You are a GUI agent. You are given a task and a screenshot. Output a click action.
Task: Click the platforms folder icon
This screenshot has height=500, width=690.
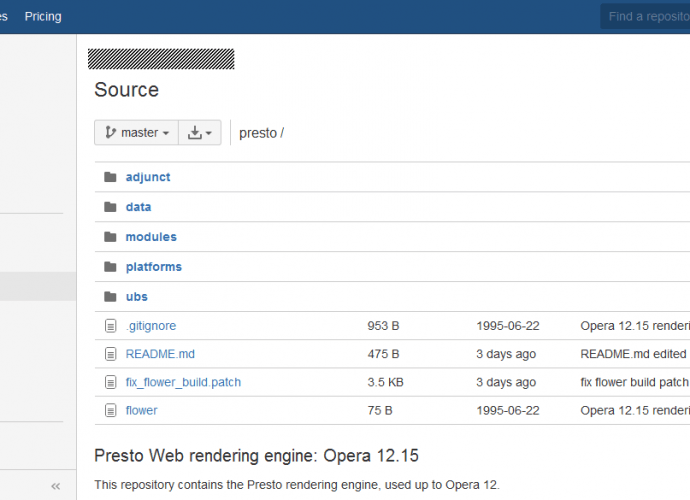110,267
